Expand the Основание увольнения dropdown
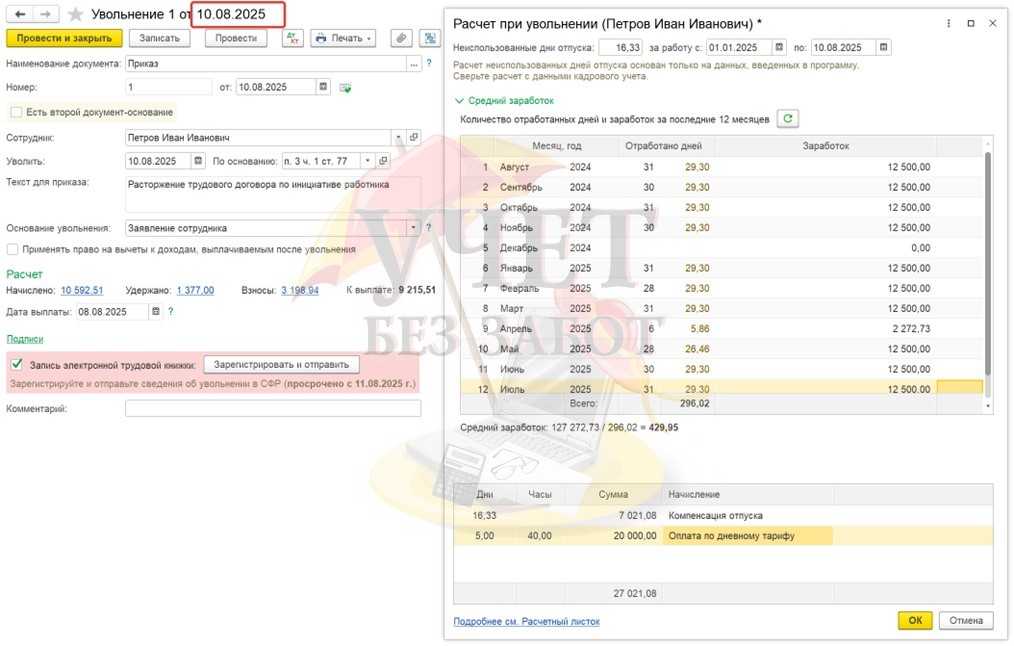This screenshot has height=646, width=1014. [x=413, y=228]
